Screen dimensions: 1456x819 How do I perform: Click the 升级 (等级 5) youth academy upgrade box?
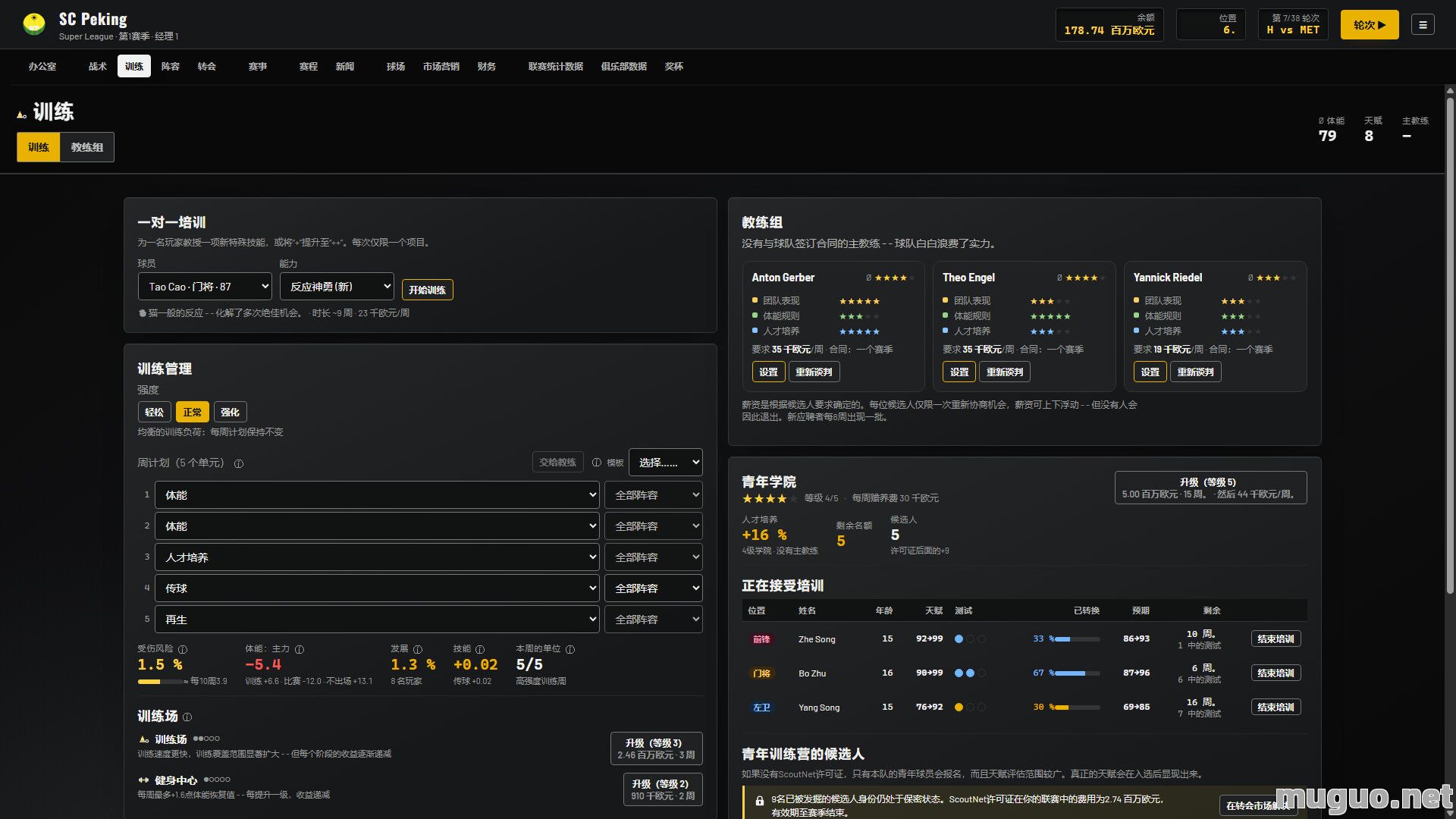click(x=1211, y=488)
